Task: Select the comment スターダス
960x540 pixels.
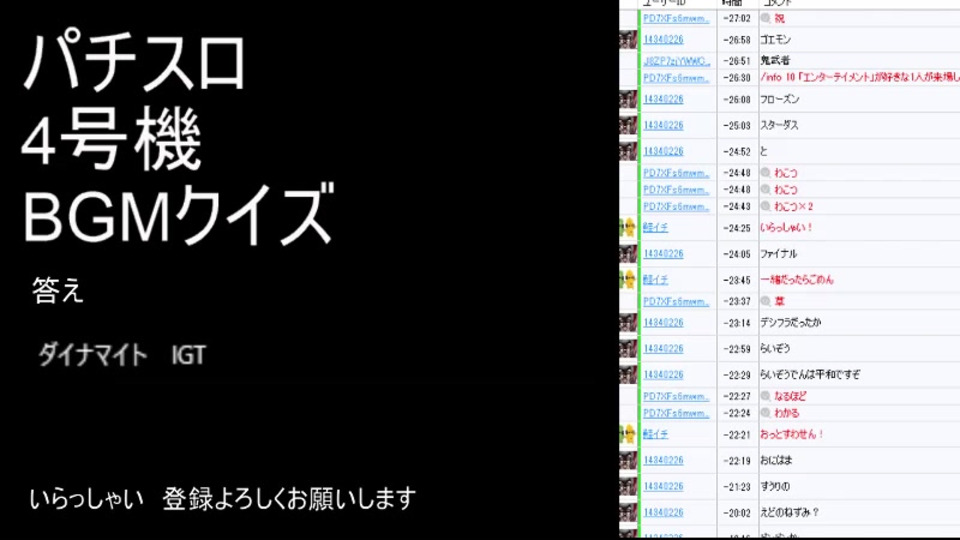Action: pyautogui.click(x=779, y=125)
